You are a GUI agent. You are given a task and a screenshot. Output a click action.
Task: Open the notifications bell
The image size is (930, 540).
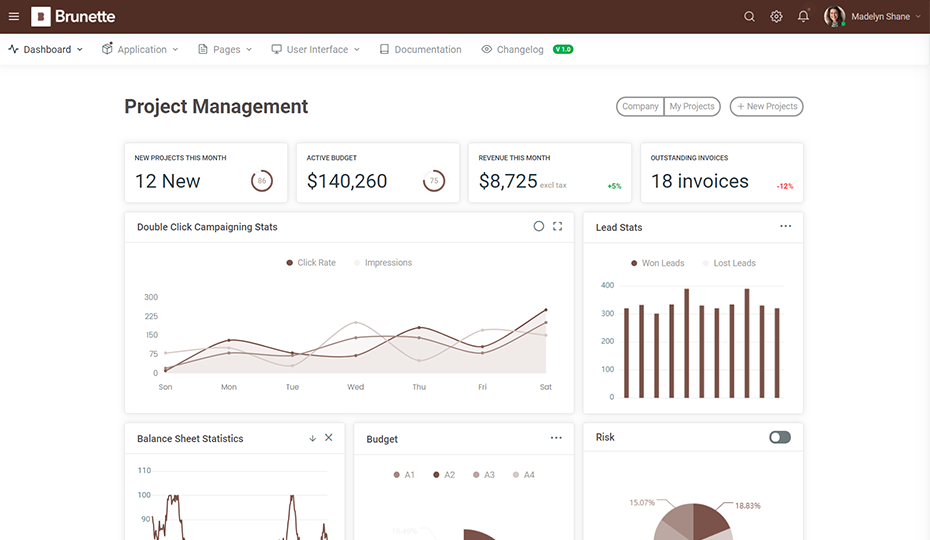pos(803,17)
